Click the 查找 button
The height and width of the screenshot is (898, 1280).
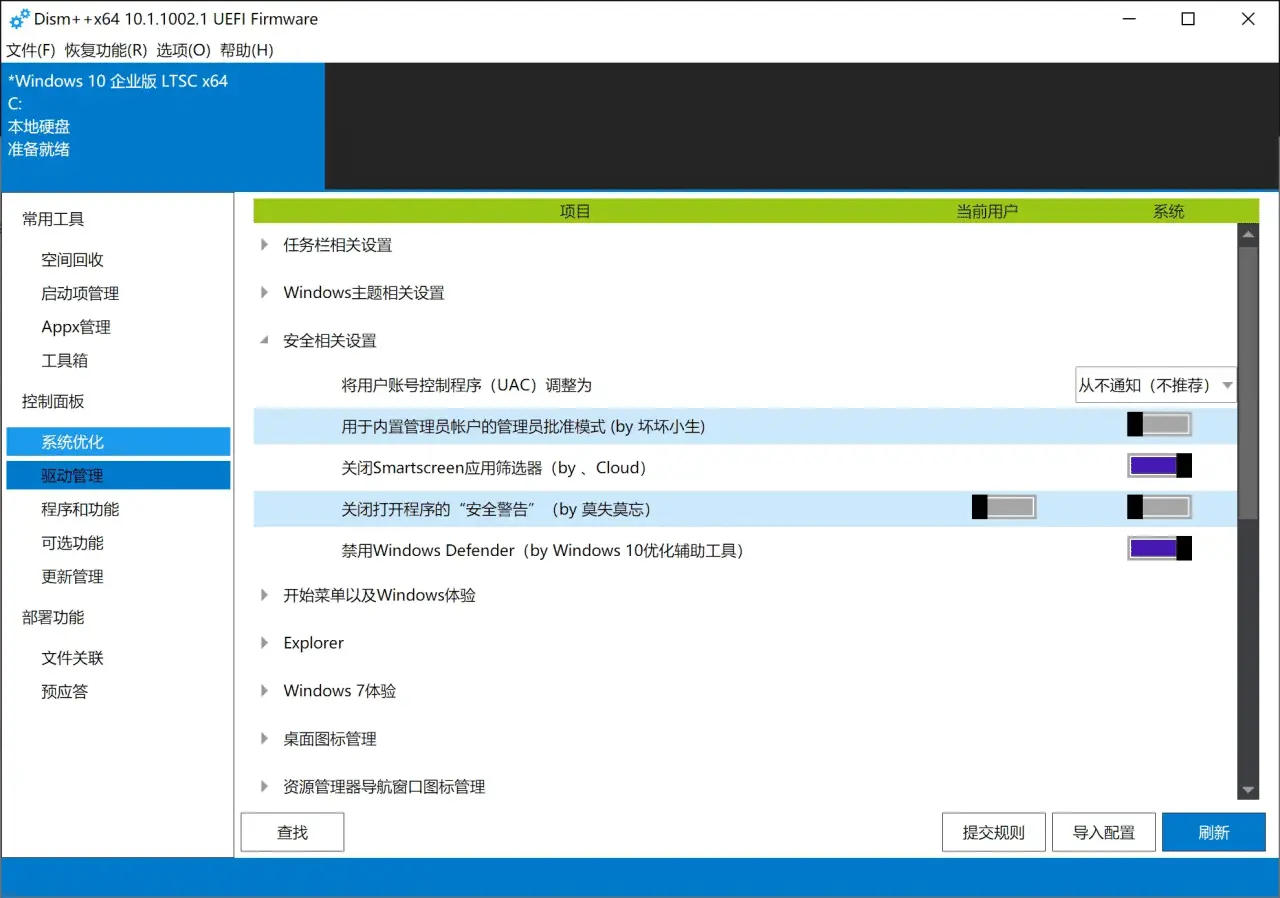tap(292, 832)
